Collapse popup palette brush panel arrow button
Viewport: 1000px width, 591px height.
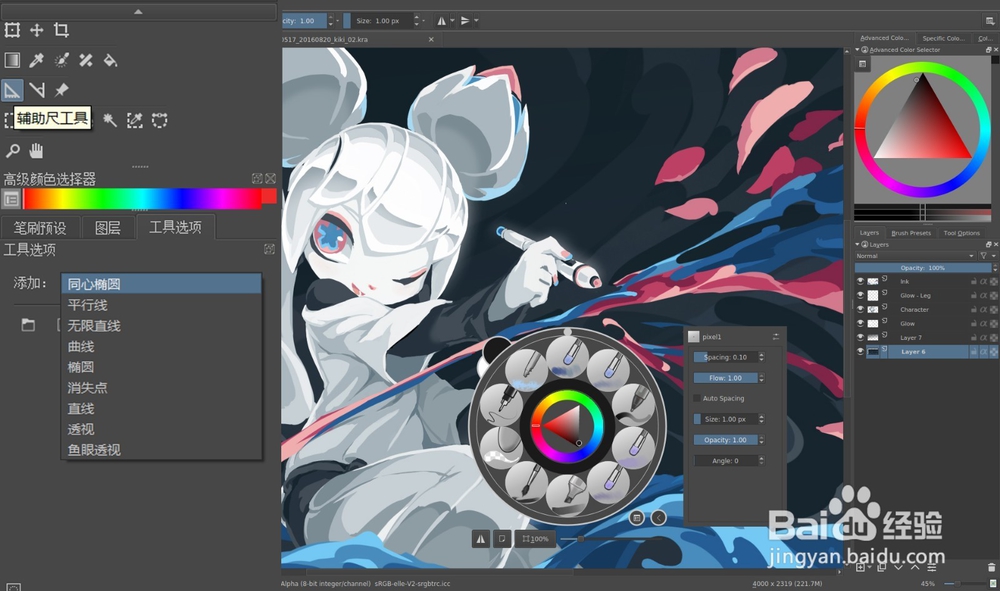pyautogui.click(x=659, y=518)
